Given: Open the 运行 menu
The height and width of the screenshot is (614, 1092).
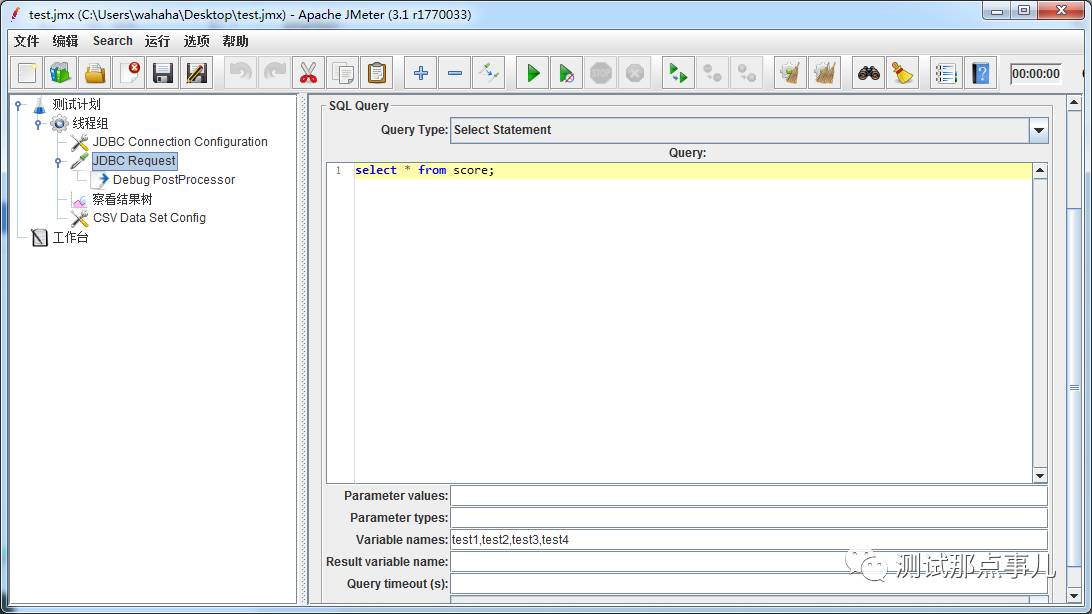Looking at the screenshot, I should (157, 41).
